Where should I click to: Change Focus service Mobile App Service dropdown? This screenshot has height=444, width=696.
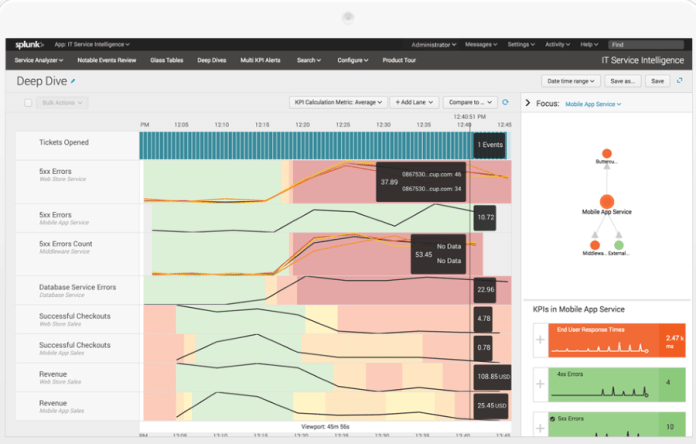pos(593,104)
